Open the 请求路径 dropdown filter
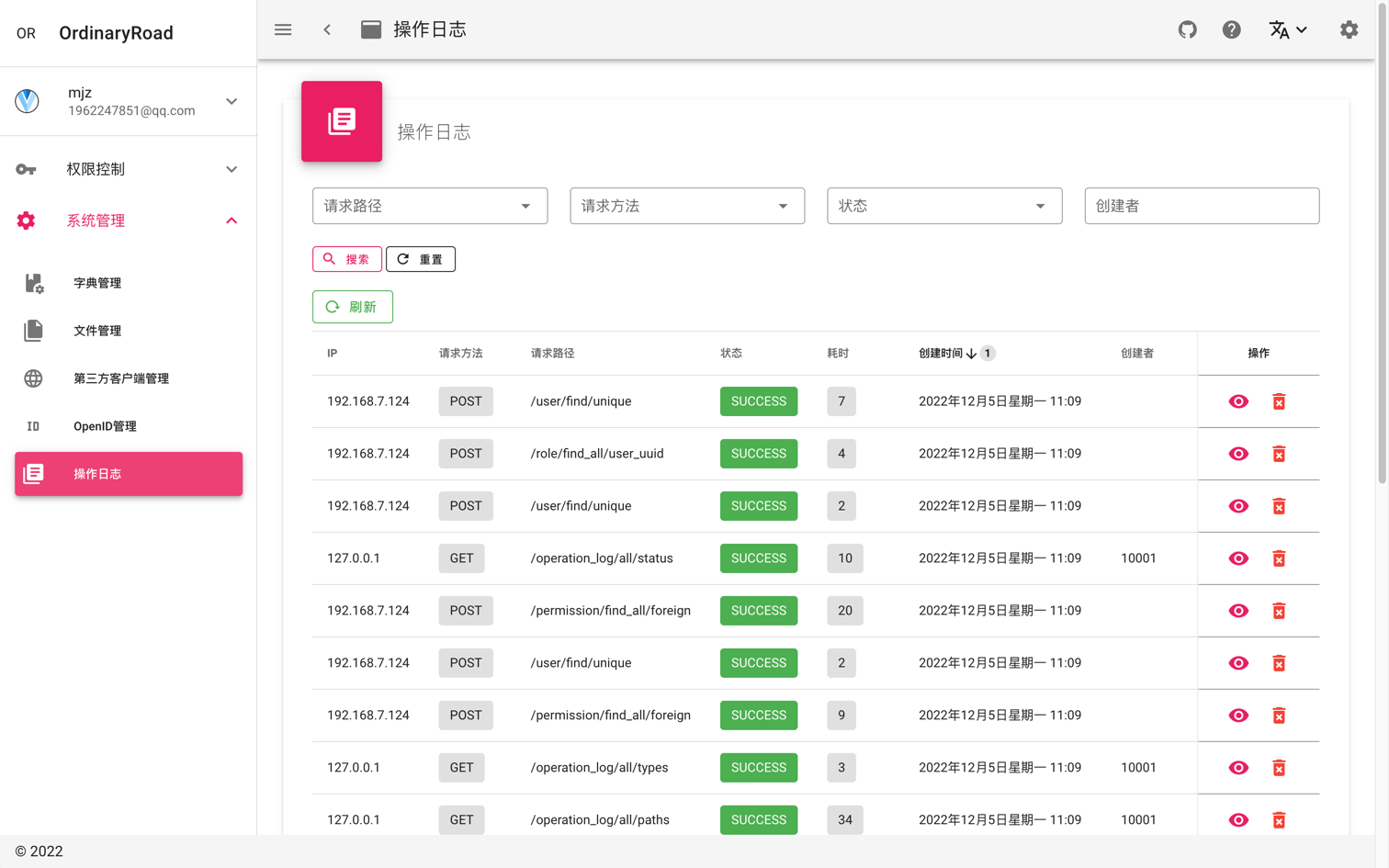This screenshot has width=1389, height=868. [x=429, y=206]
